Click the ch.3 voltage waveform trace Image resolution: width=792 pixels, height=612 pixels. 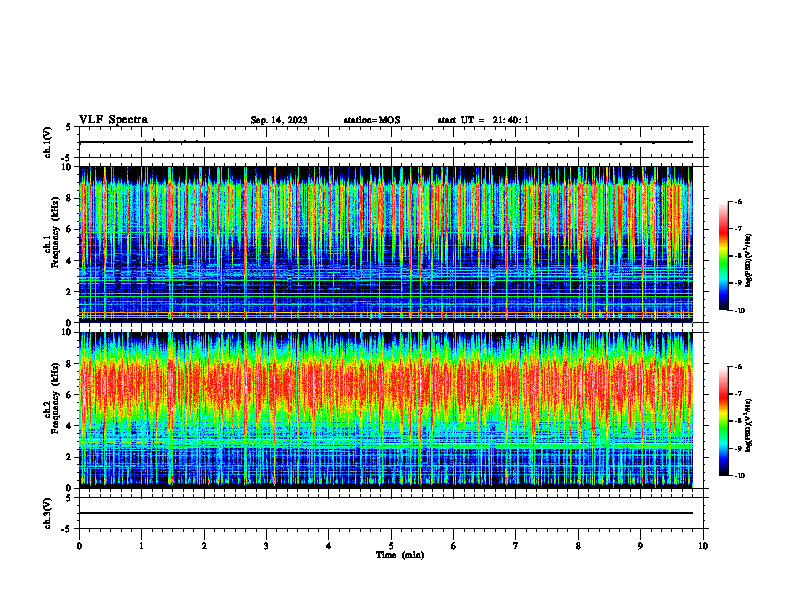[x=386, y=513]
